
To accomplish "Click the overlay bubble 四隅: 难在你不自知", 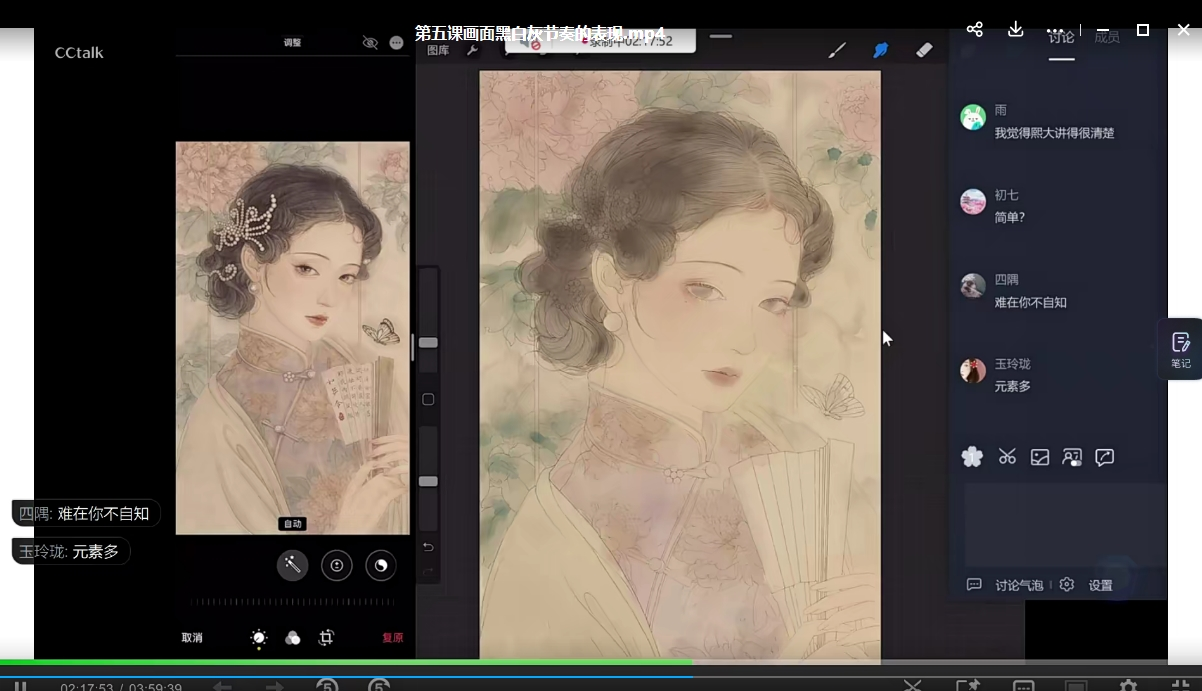I will 85,514.
